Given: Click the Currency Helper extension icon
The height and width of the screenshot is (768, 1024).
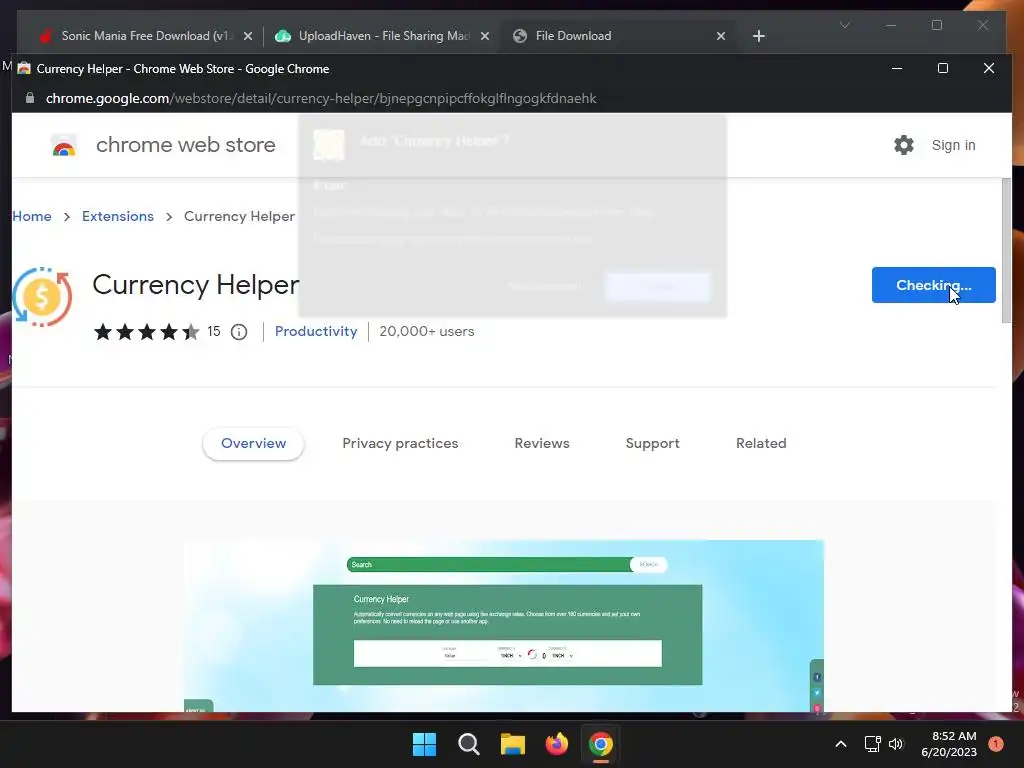Looking at the screenshot, I should point(42,296).
